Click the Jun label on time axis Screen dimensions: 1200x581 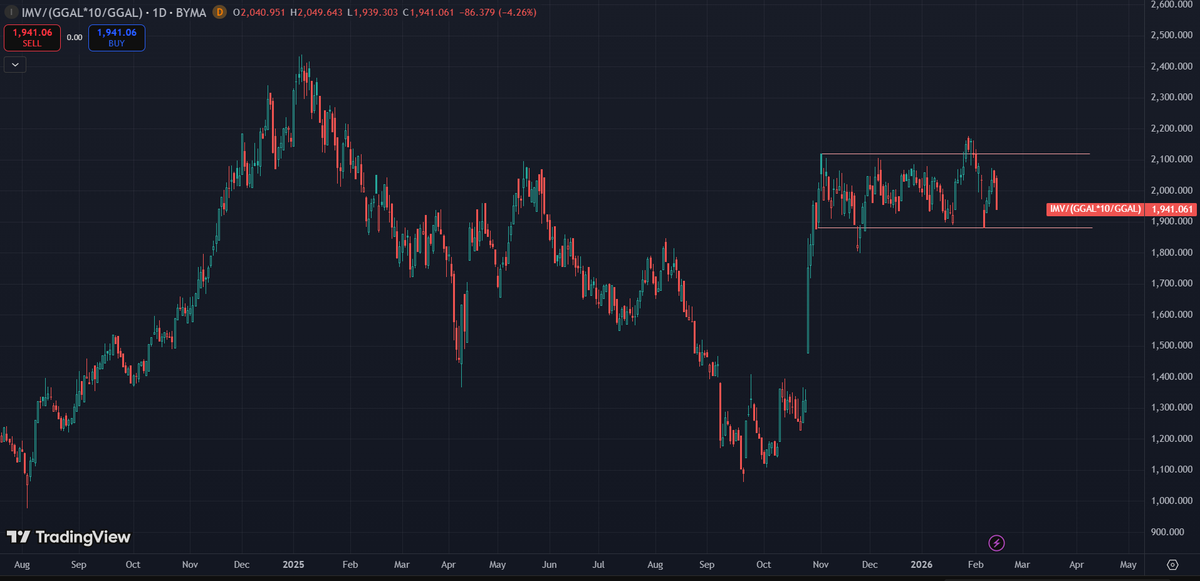point(549,565)
